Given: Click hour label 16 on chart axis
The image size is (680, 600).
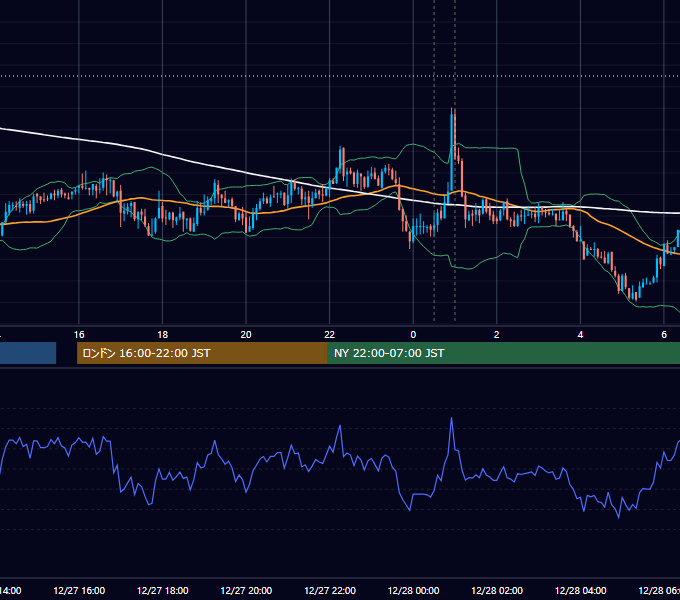Looking at the screenshot, I should tap(79, 335).
